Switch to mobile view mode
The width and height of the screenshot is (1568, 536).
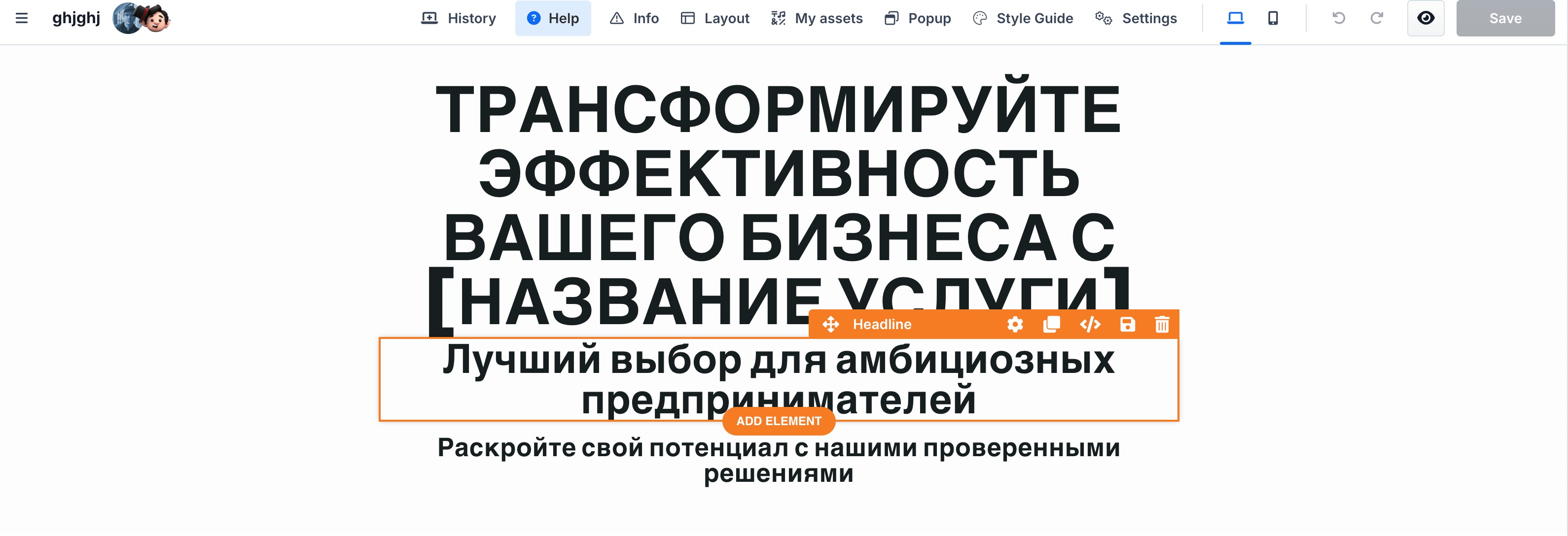click(x=1273, y=18)
